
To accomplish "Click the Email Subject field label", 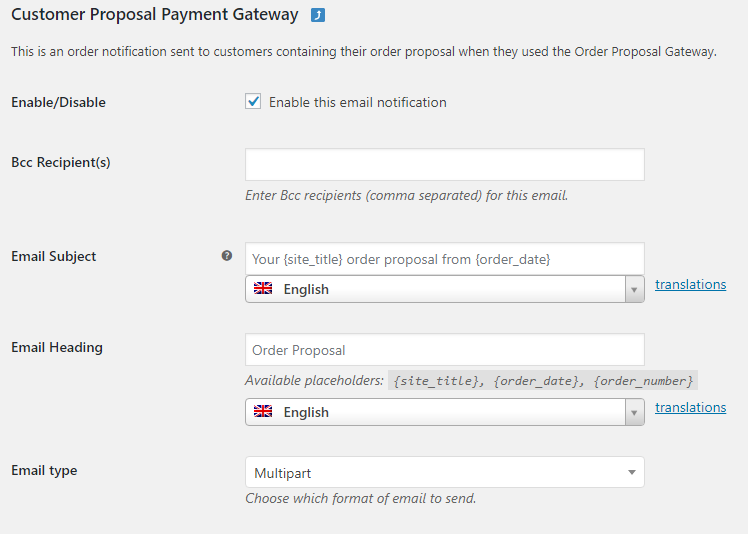I will tap(53, 256).
